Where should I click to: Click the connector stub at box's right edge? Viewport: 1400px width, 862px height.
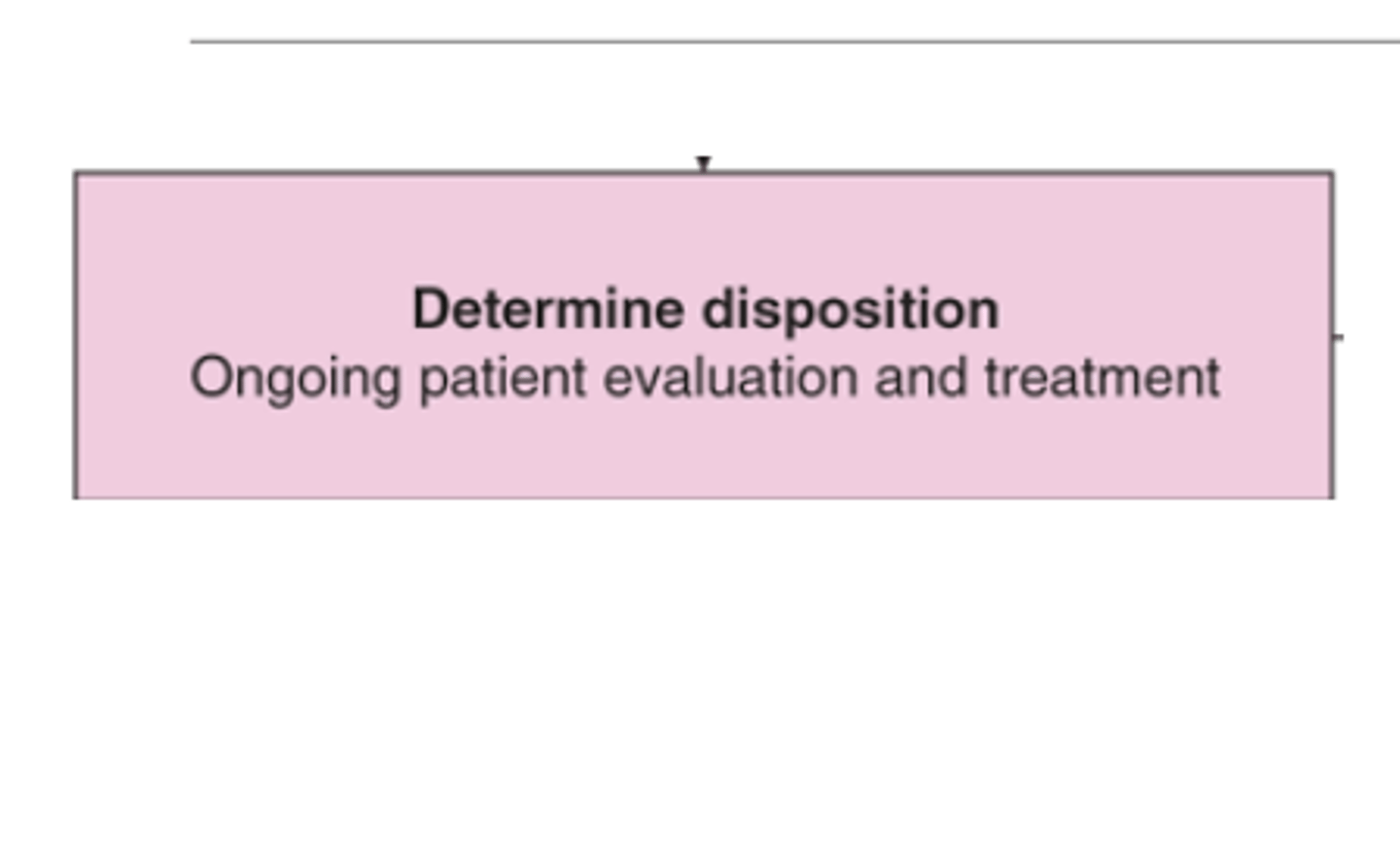tap(1339, 337)
